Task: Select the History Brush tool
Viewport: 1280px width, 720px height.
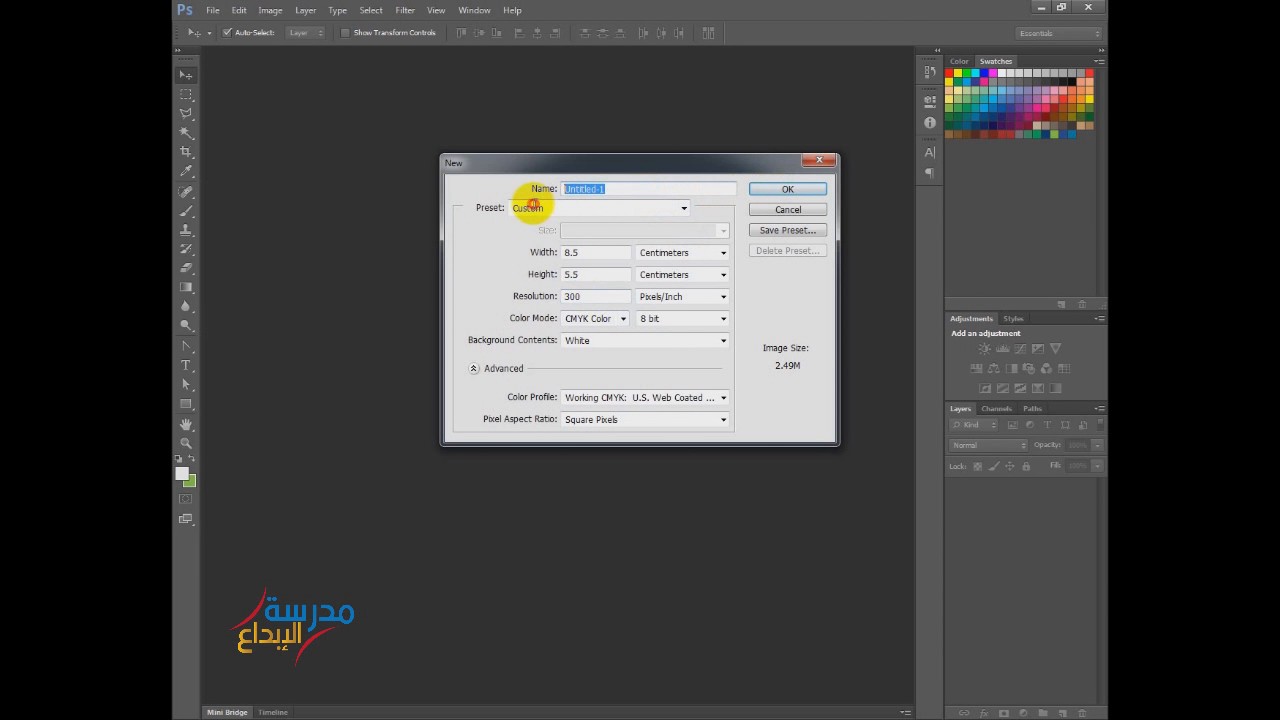Action: coord(186,249)
